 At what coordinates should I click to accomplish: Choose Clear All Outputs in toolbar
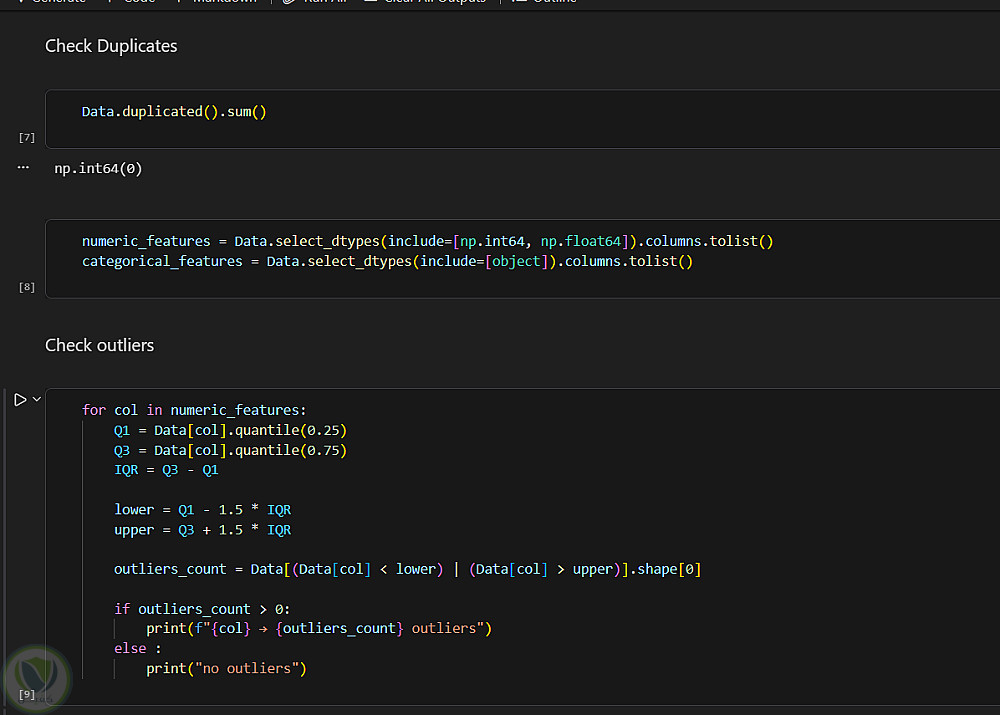coord(425,2)
